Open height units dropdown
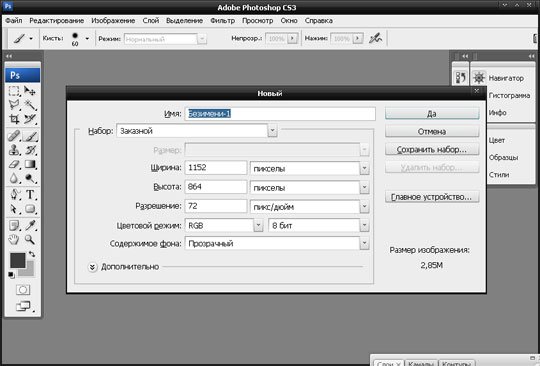The width and height of the screenshot is (540, 366). 364,188
